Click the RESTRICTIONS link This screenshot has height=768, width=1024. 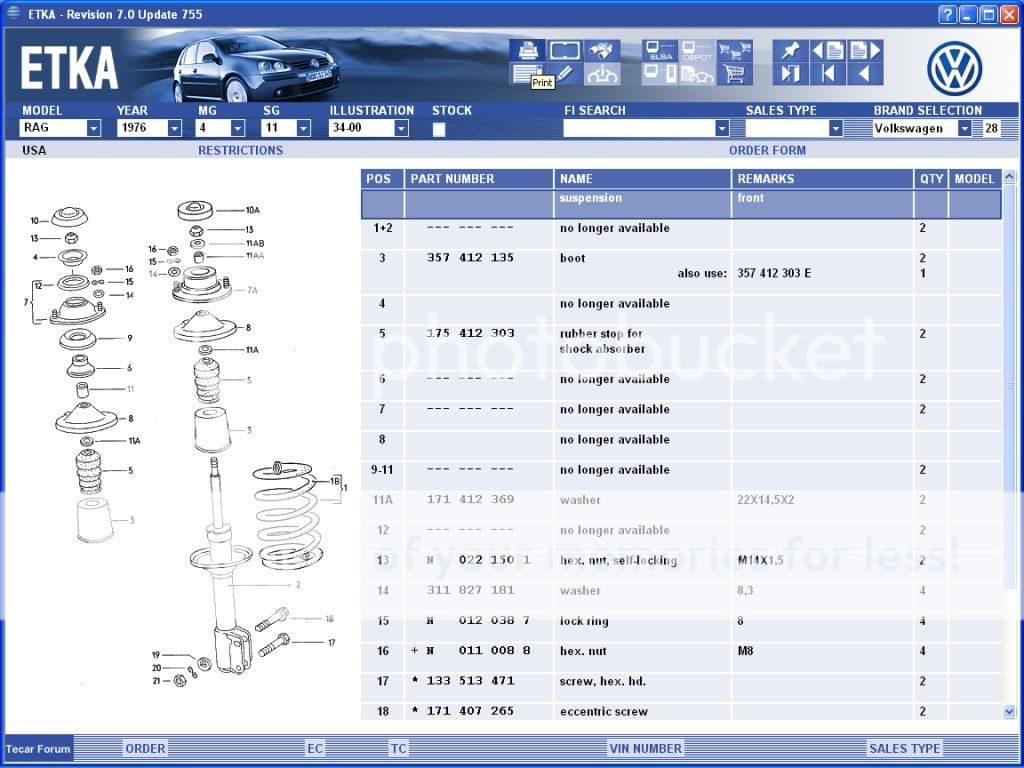coord(240,151)
